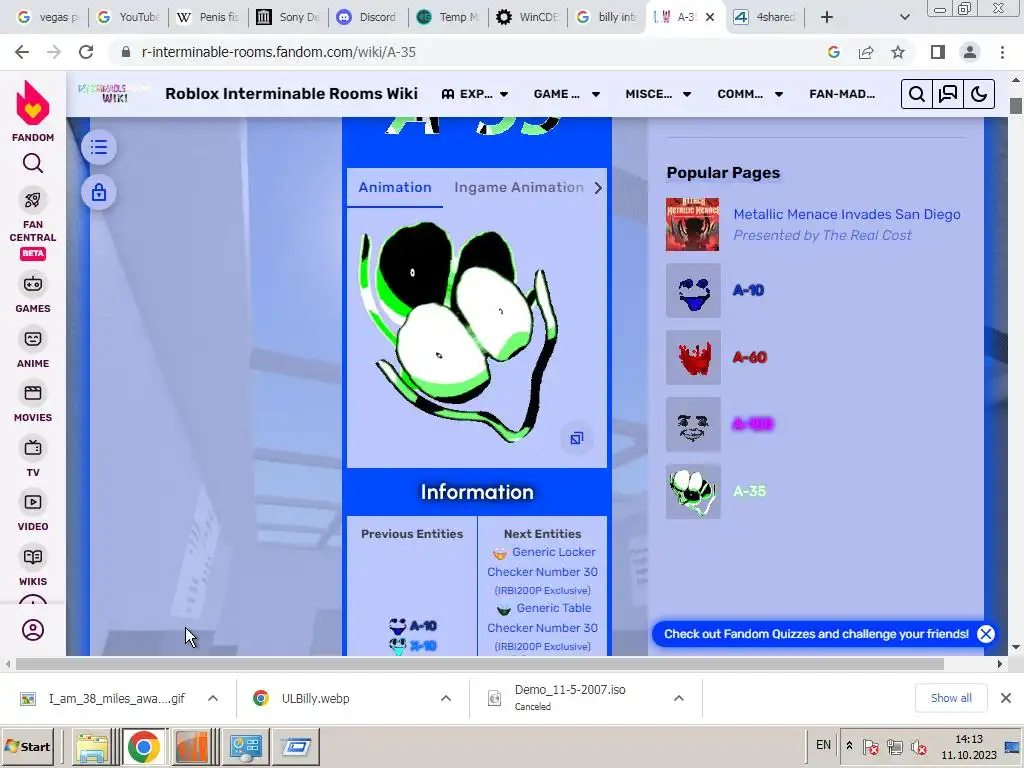Click Google icon in address bar

click(x=834, y=52)
